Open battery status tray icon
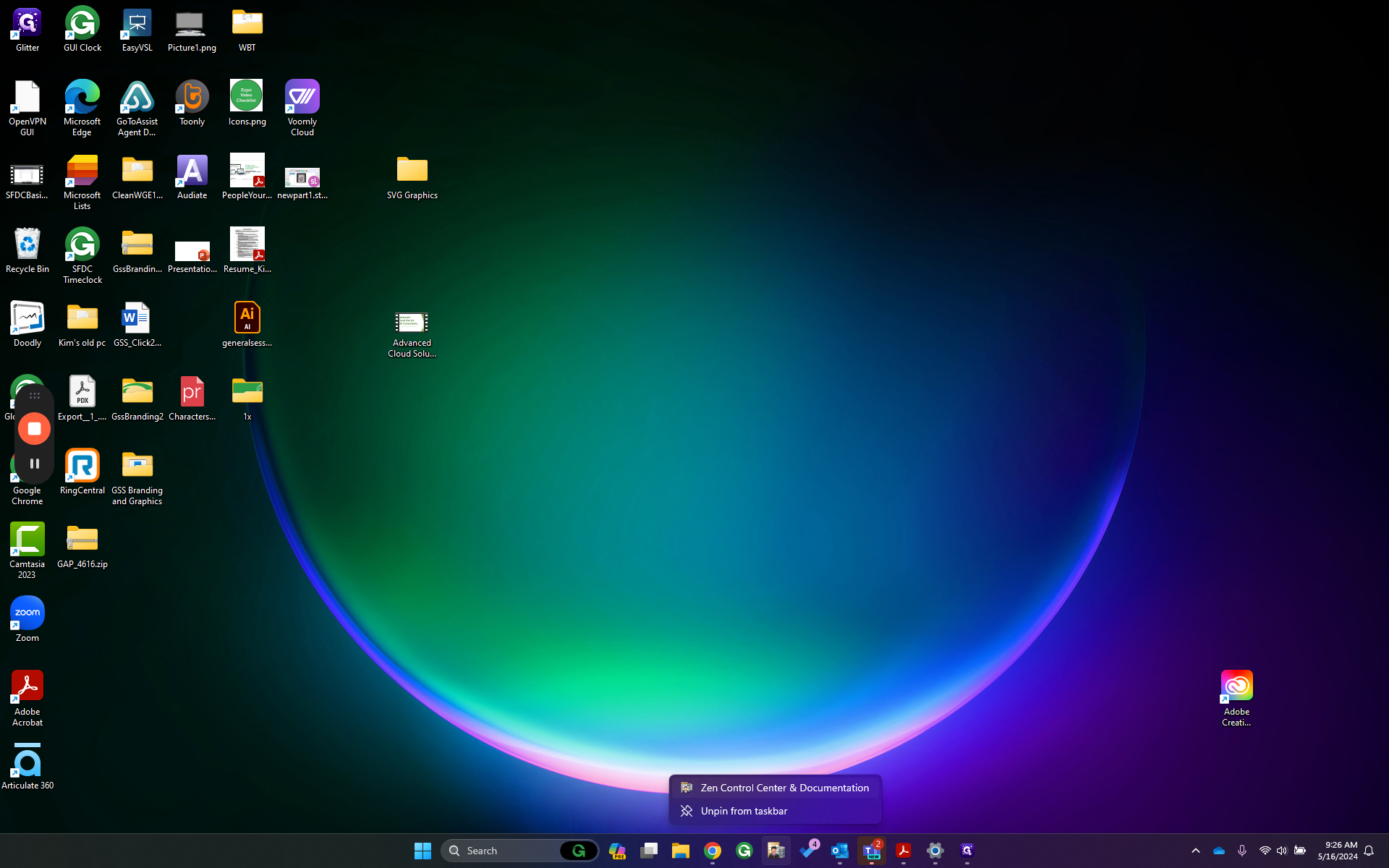This screenshot has height=868, width=1389. (1300, 851)
